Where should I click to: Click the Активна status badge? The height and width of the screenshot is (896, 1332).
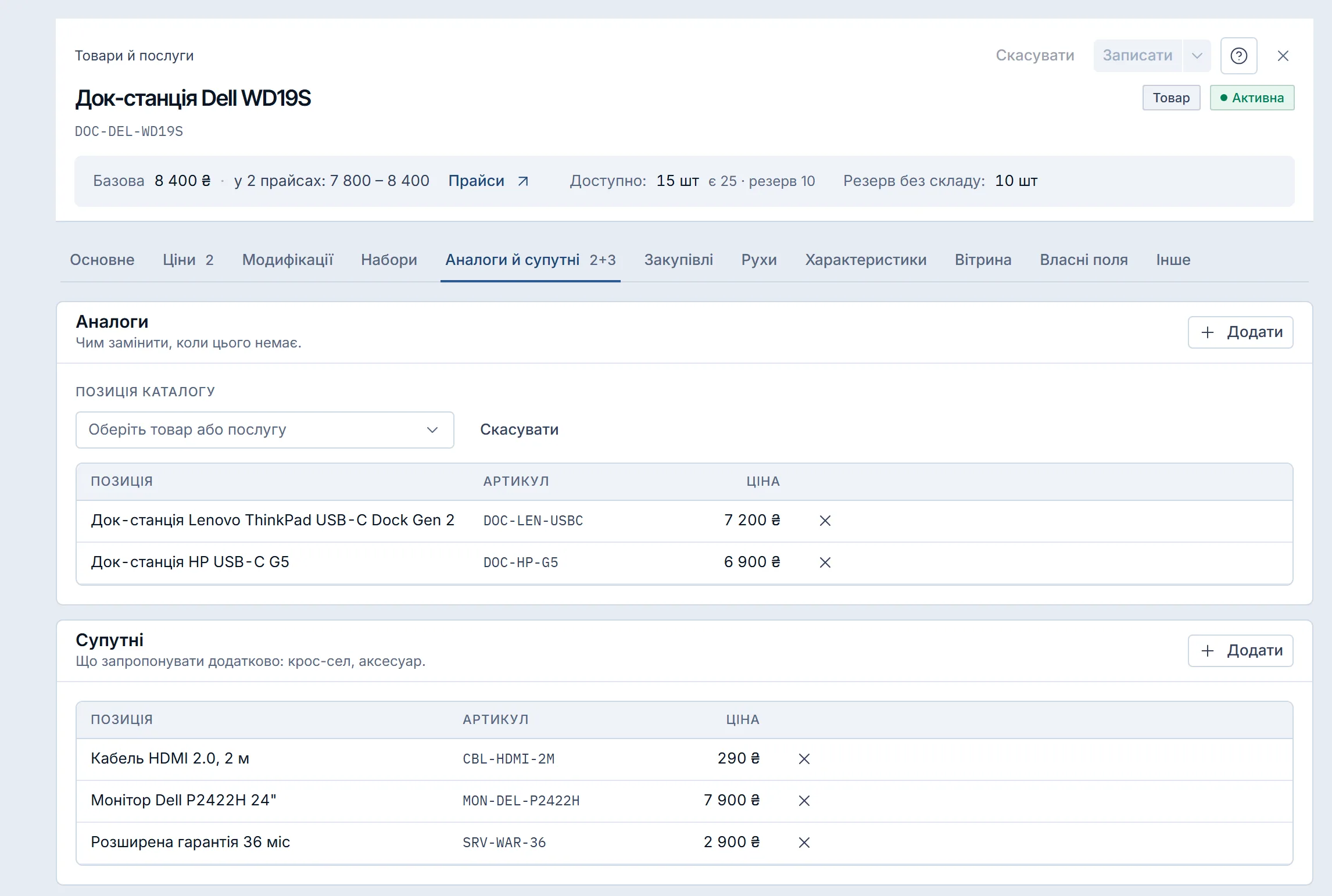(x=1252, y=98)
